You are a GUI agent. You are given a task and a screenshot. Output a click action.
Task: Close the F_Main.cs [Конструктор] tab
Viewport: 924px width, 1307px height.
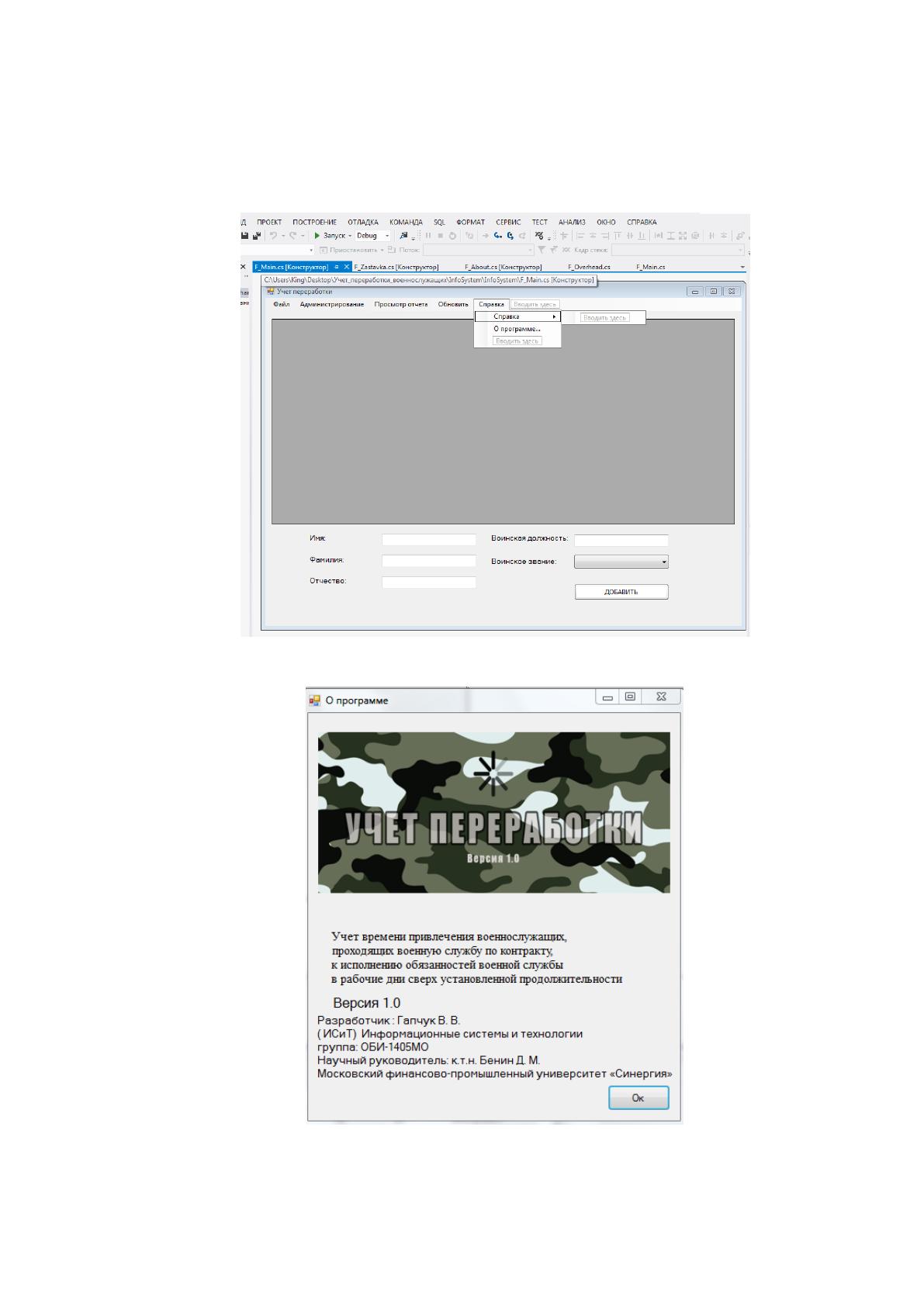point(347,267)
